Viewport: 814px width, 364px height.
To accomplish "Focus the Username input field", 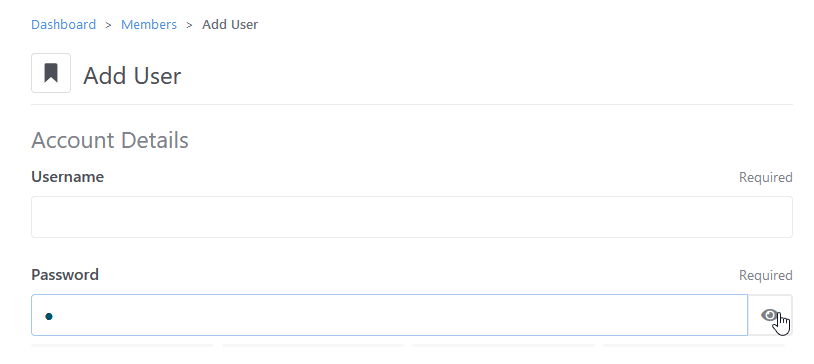I will 412,217.
